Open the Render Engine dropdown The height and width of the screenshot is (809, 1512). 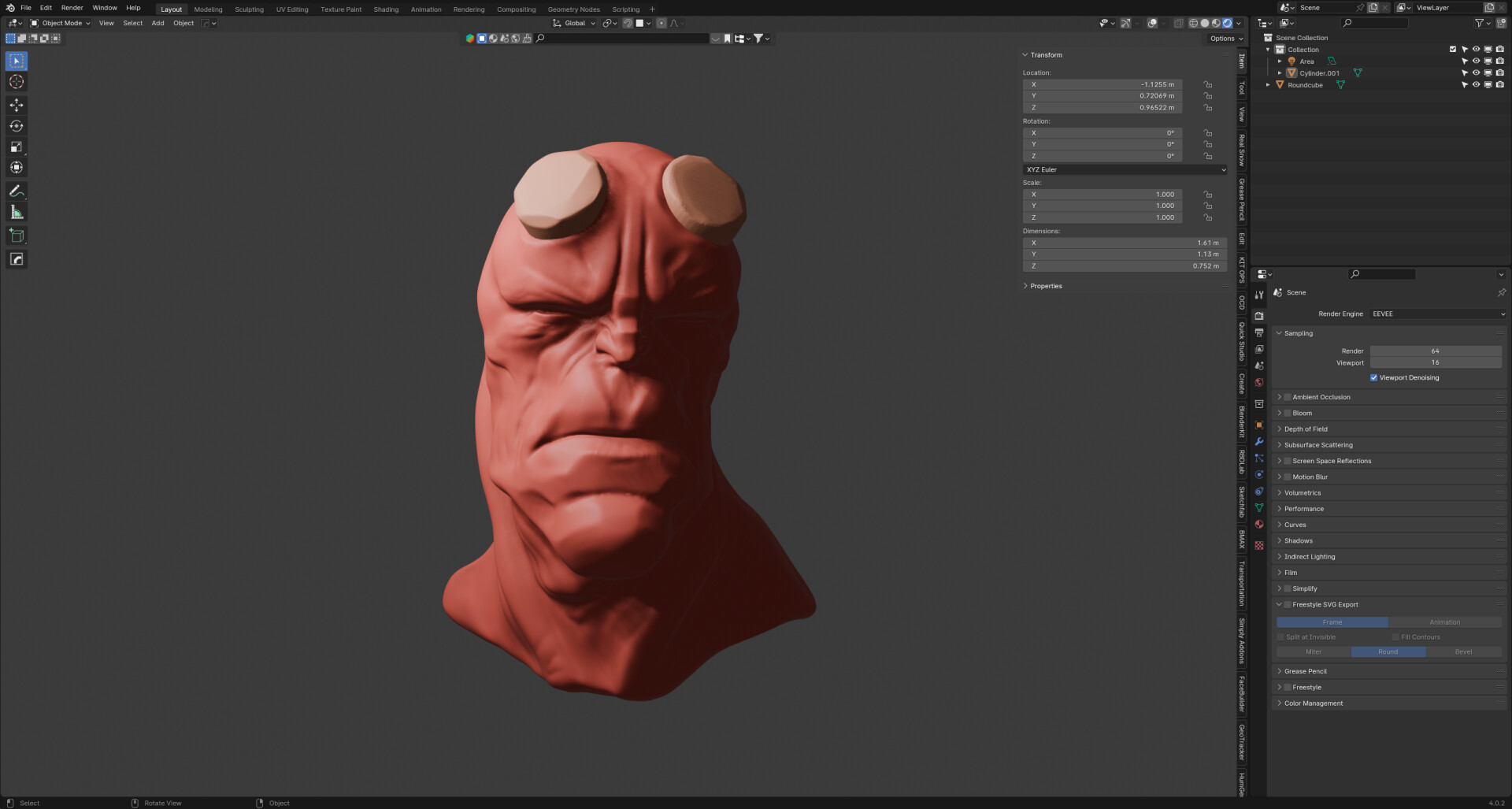pos(1437,314)
